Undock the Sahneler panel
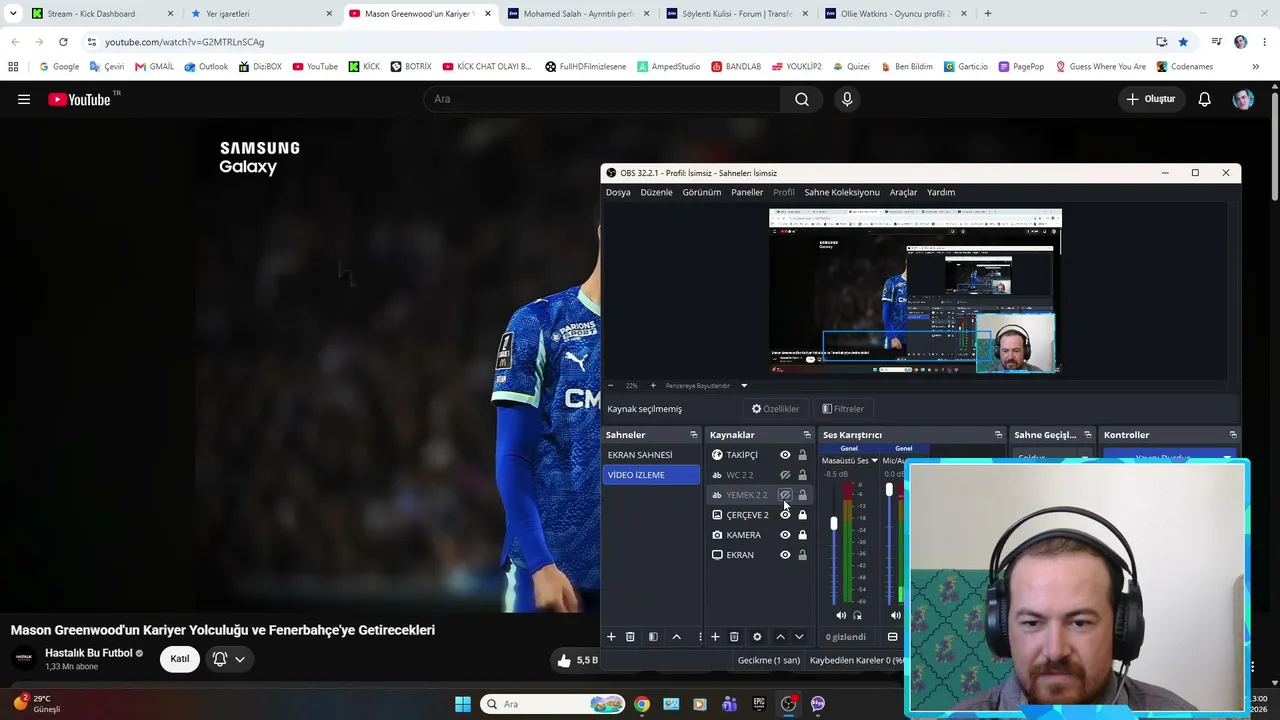Screen dimensions: 1280x720 coord(694,435)
